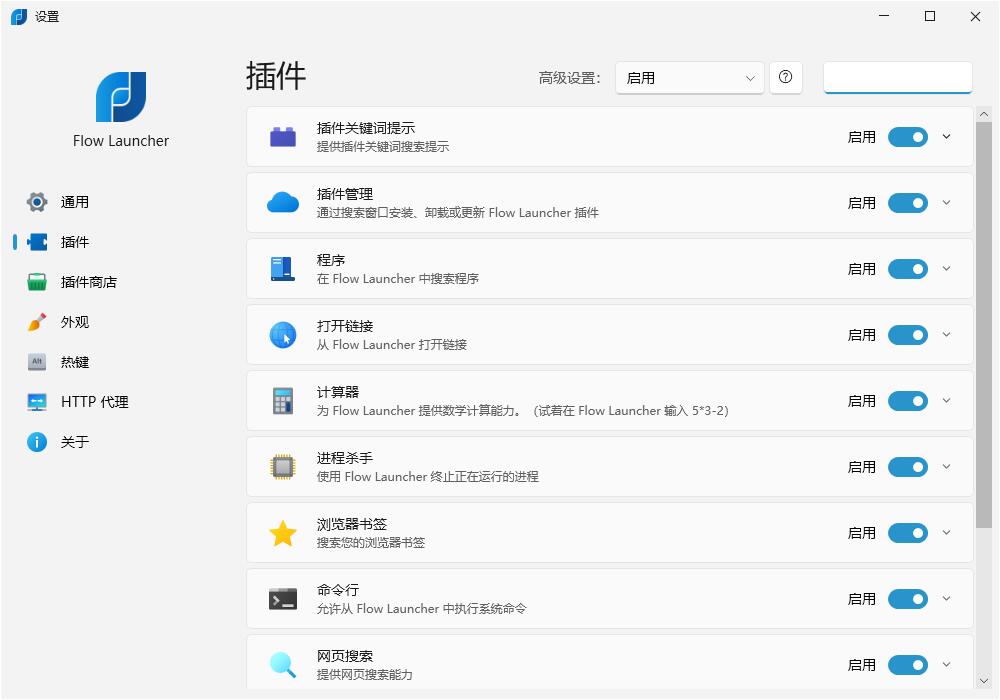The width and height of the screenshot is (1000, 700).
Task: Click description 从 Flow Launcher 打开链接
Action: [392, 345]
